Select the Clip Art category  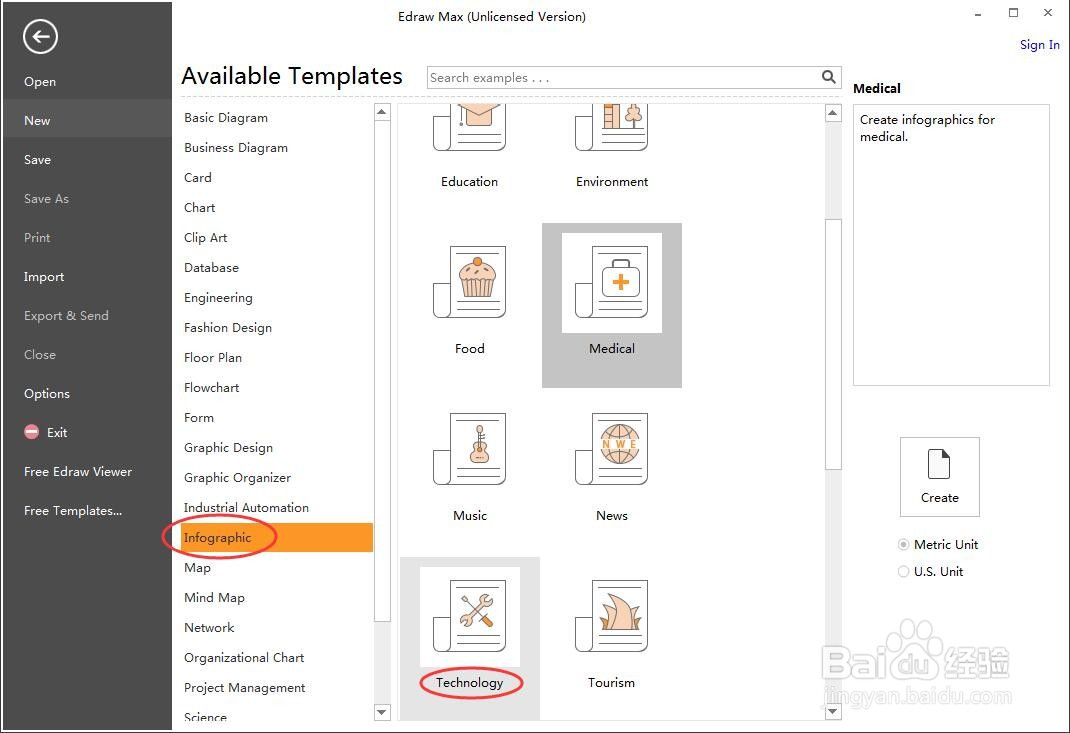pyautogui.click(x=205, y=238)
